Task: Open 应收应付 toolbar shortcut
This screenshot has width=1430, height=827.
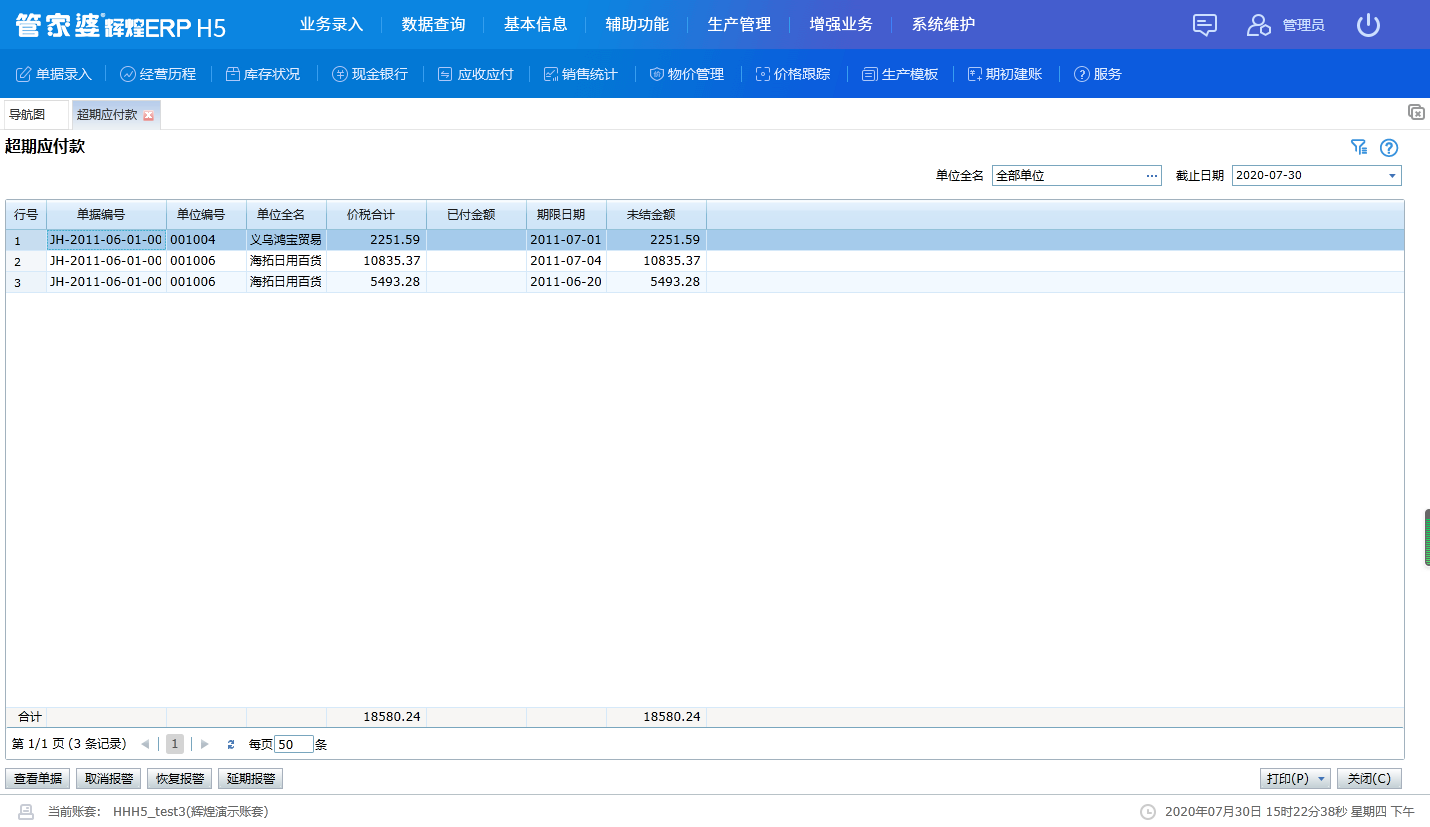Action: [x=476, y=74]
